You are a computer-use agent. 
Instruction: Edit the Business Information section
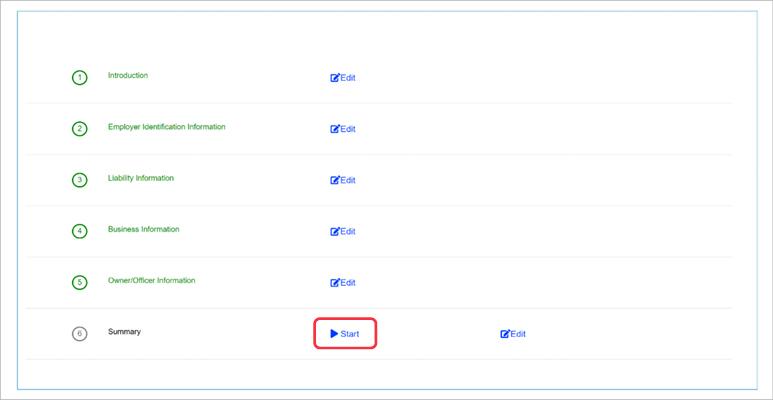[x=343, y=232]
